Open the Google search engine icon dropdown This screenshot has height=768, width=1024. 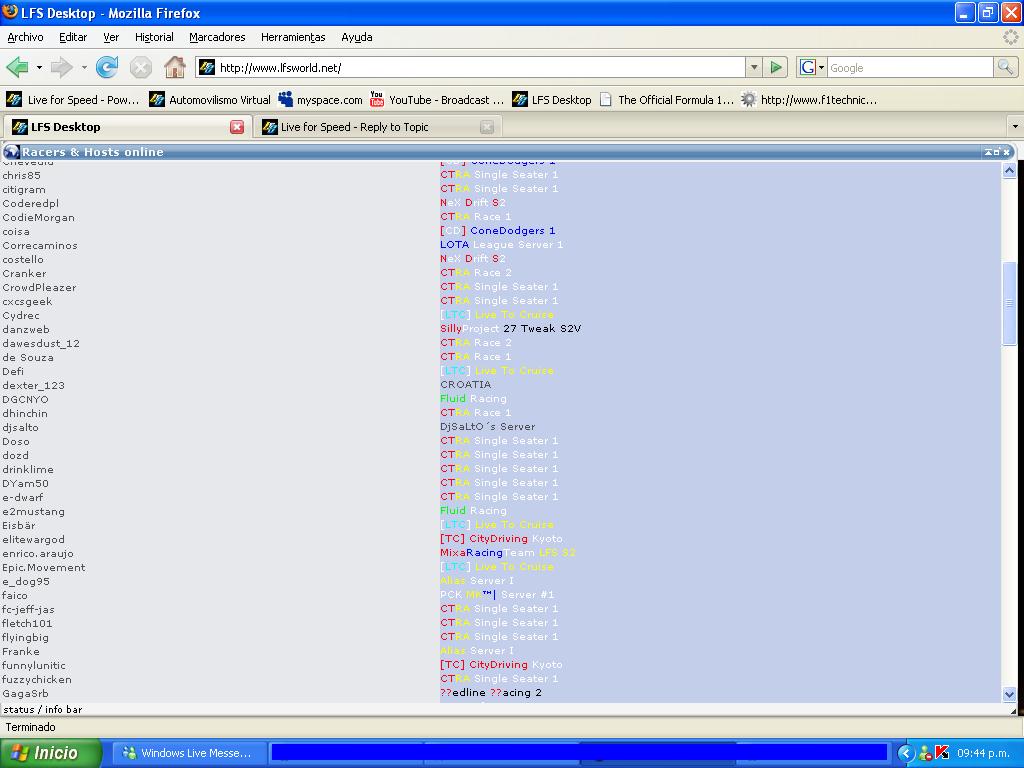[x=811, y=67]
